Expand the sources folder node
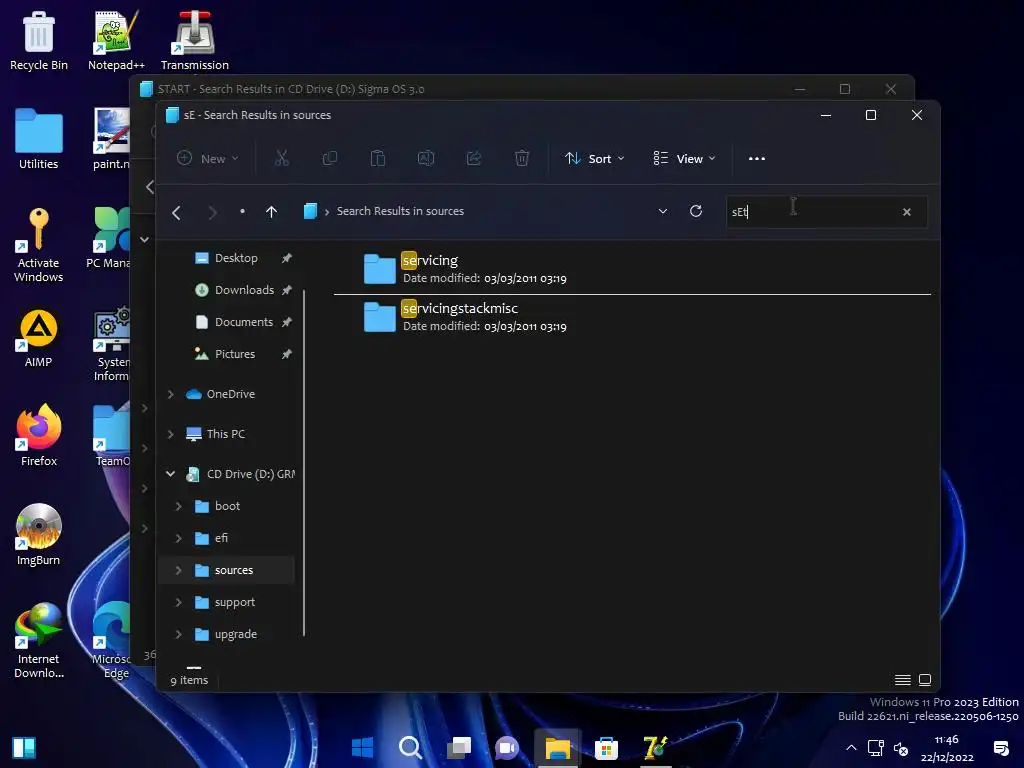Image resolution: width=1024 pixels, height=768 pixels. pyautogui.click(x=178, y=570)
